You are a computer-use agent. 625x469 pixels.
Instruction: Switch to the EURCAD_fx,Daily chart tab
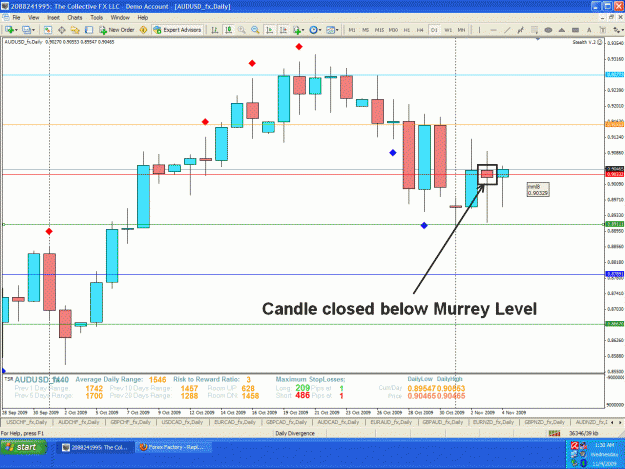point(235,422)
